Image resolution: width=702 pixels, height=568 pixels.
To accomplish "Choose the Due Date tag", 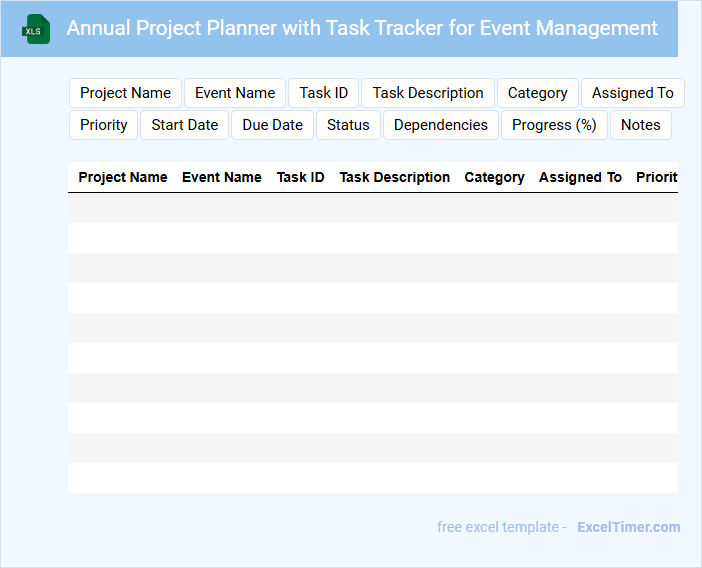I will tap(272, 125).
